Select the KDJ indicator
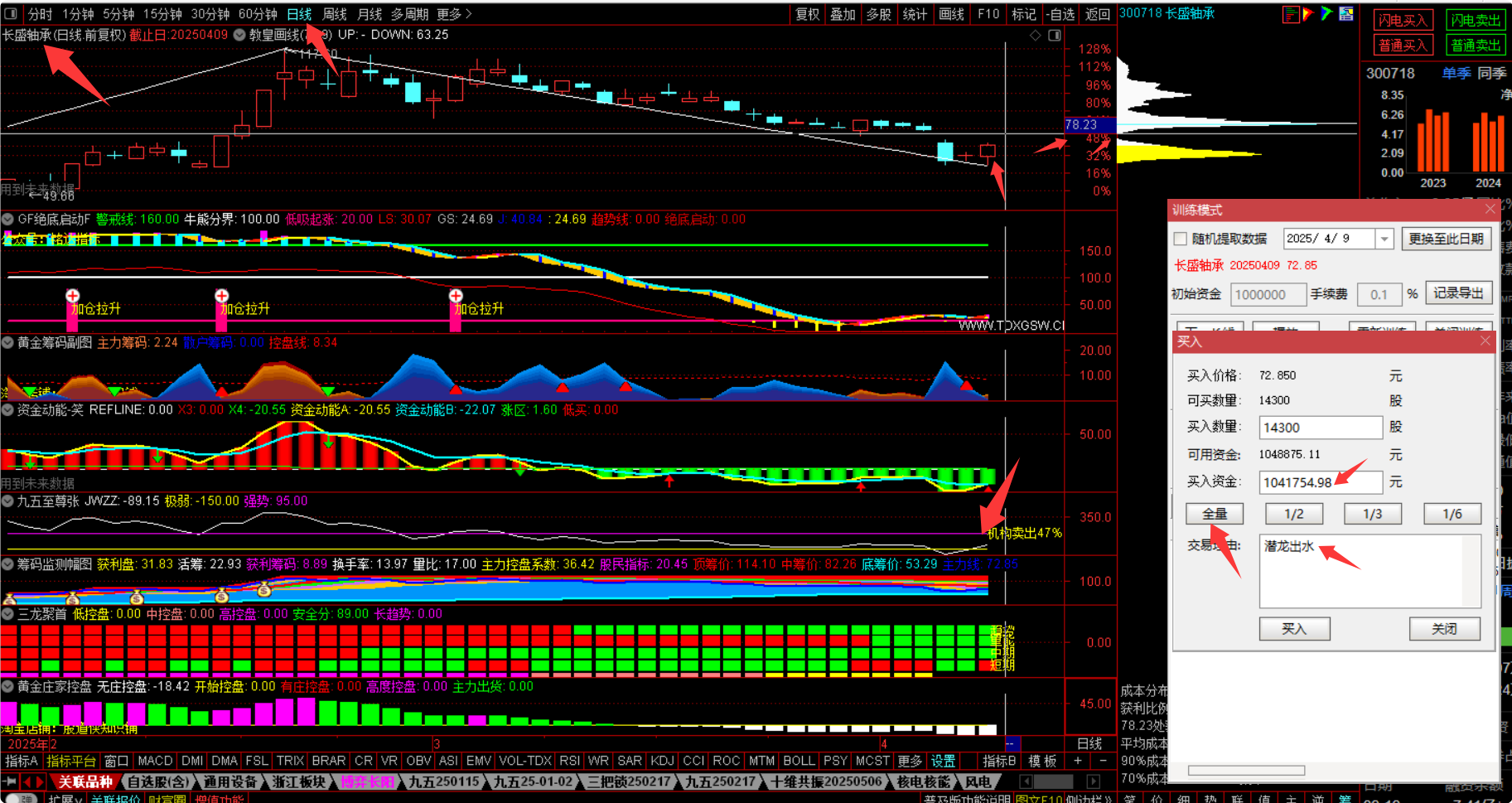The image size is (1512, 803). tap(662, 761)
